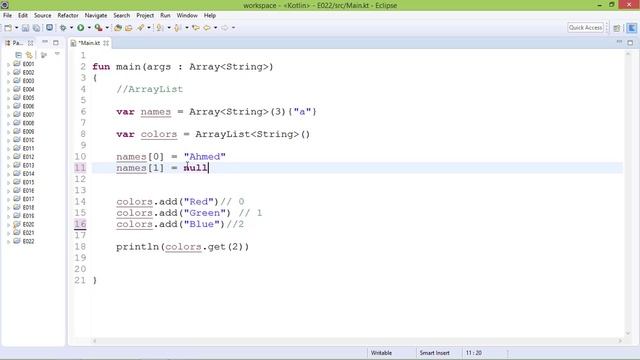The width and height of the screenshot is (640, 360).
Task: Maximize the Package Explorer view
Action: tap(56, 42)
